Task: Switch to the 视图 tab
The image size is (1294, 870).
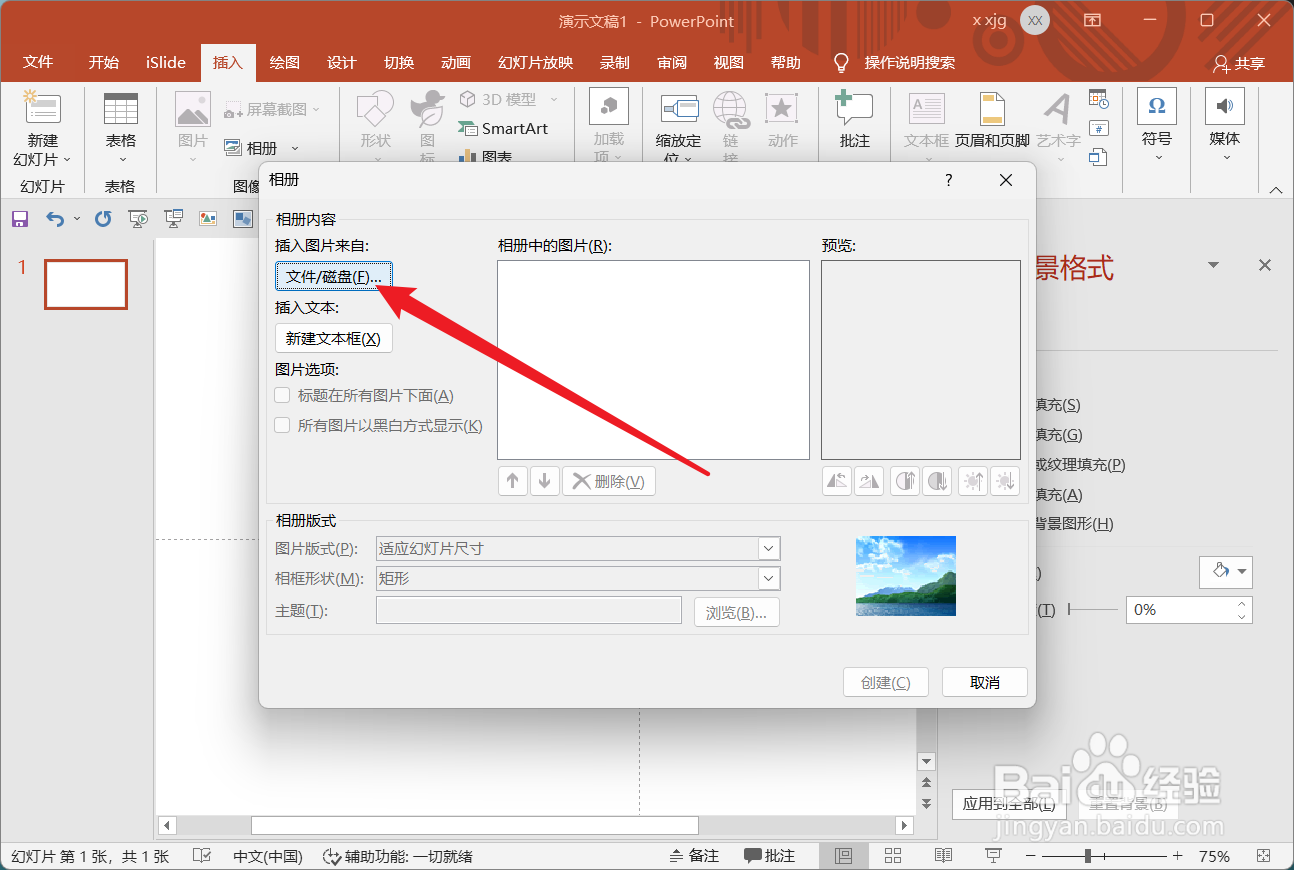Action: point(729,62)
